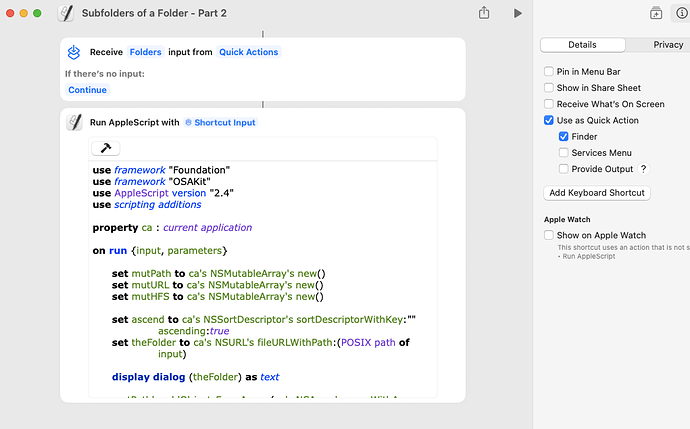Click inside the AppleScript code editor
Image resolution: width=690 pixels, height=429 pixels.
click(263, 279)
